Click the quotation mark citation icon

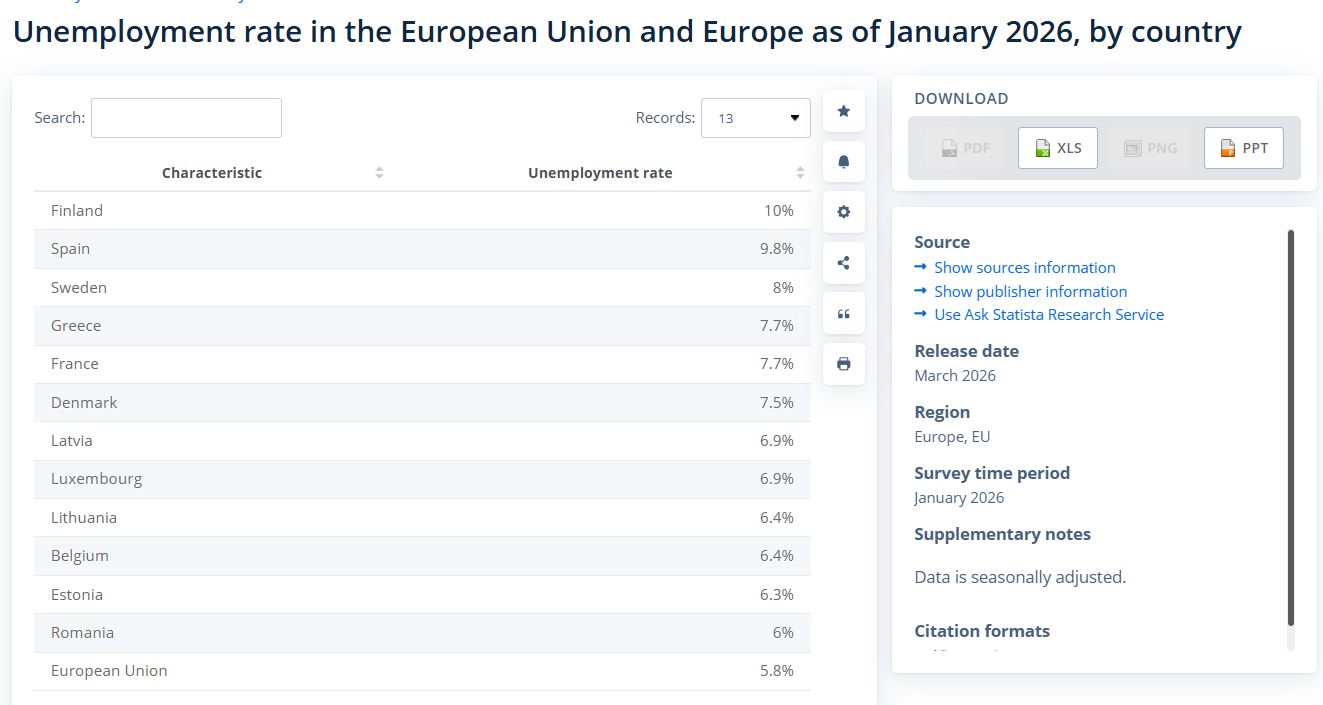coord(843,314)
